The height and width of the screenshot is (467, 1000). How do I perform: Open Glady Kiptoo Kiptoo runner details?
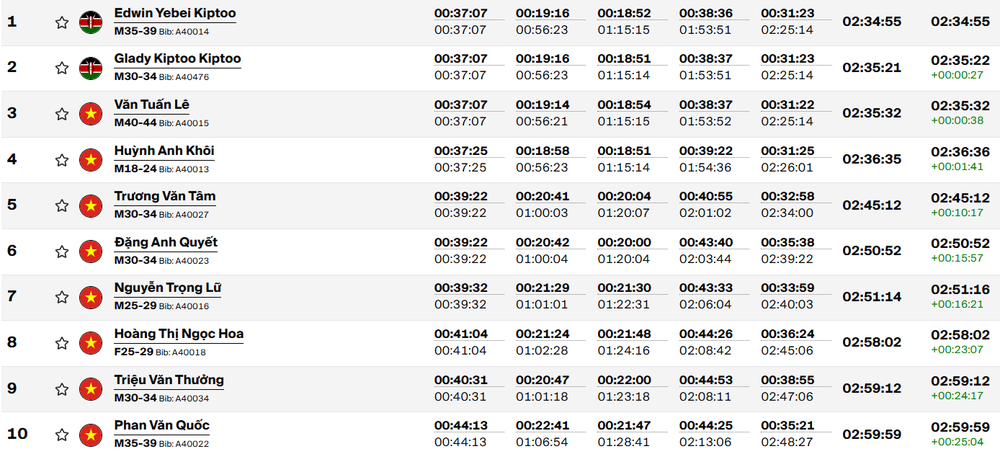177,59
